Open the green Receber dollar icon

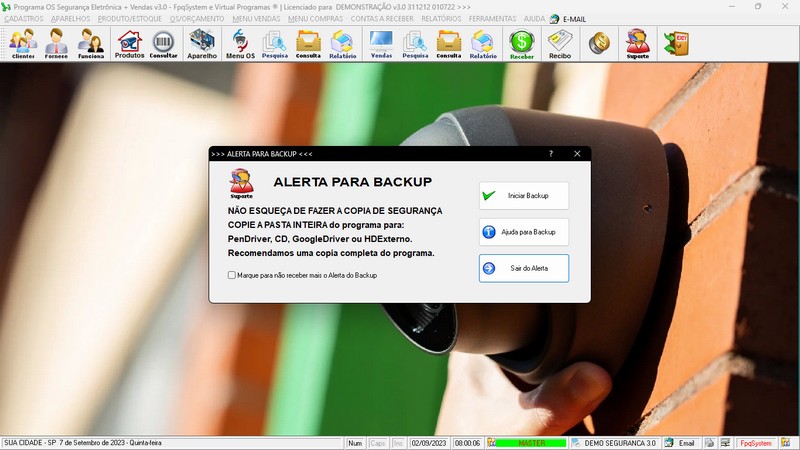coord(521,43)
